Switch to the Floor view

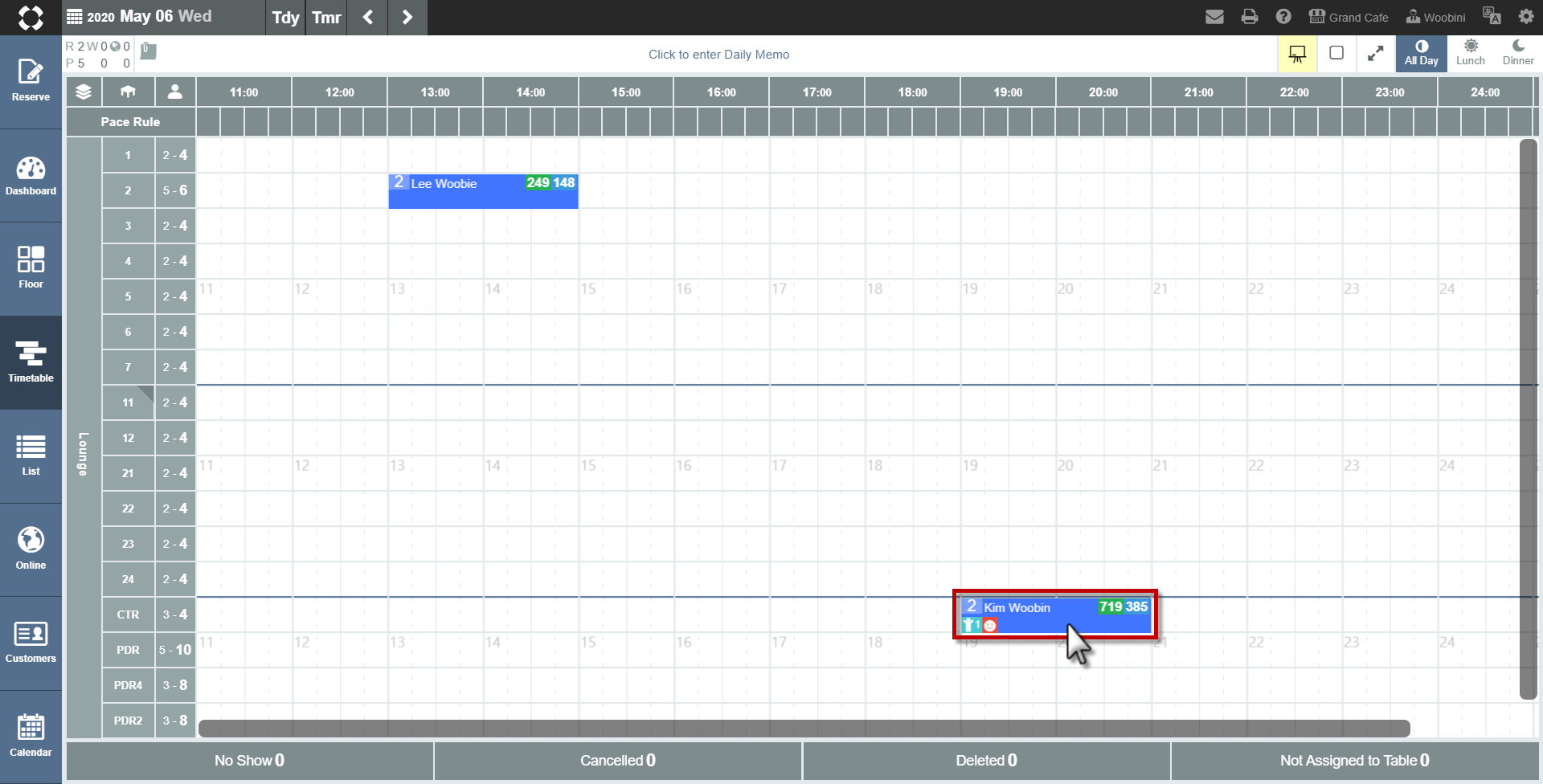(31, 269)
